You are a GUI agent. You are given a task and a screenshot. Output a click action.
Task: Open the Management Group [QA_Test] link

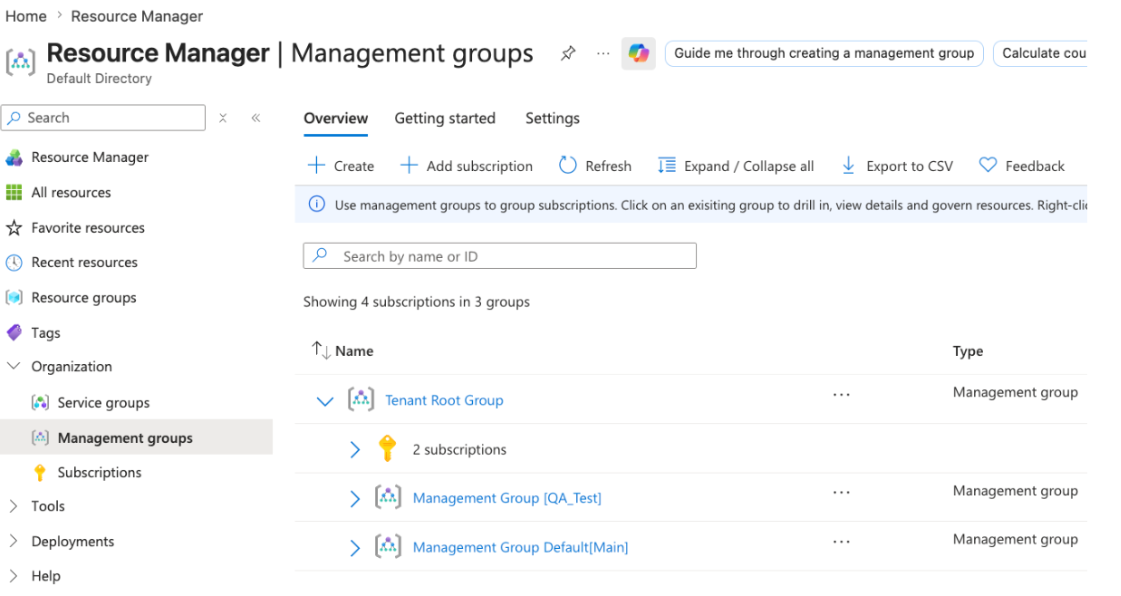(x=507, y=498)
